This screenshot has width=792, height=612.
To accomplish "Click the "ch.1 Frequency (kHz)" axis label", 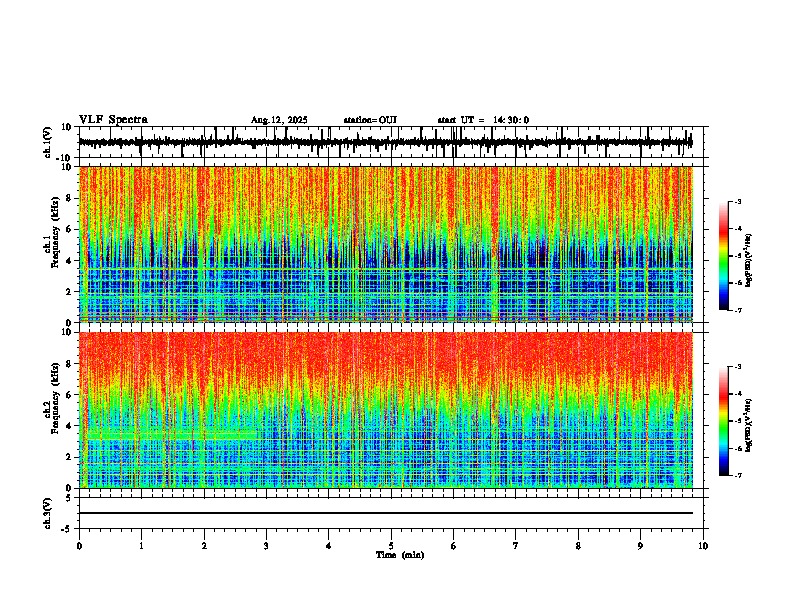I will pos(52,232).
